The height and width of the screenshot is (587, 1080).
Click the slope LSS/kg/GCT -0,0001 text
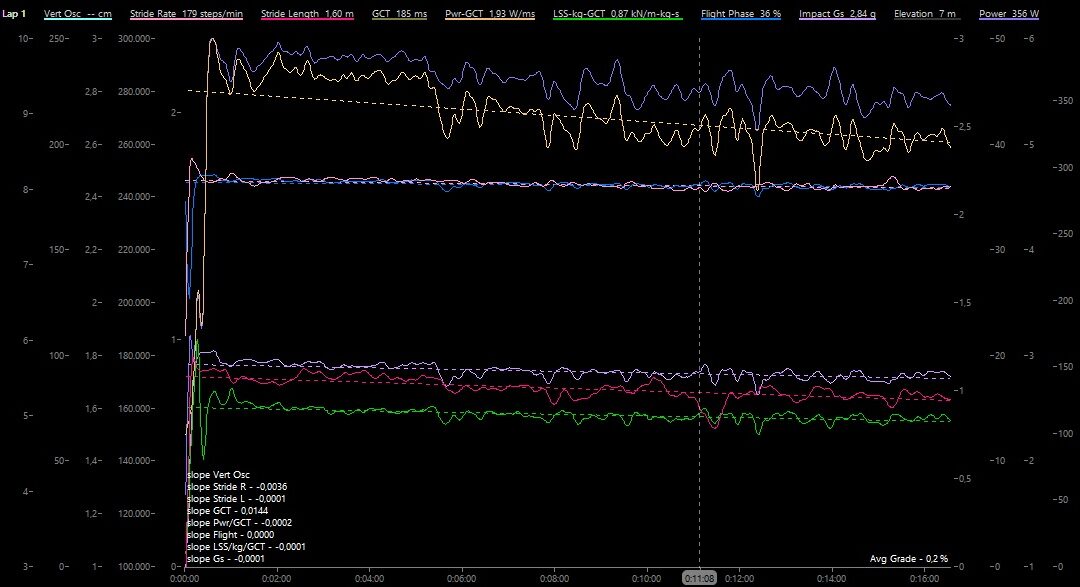[246, 546]
